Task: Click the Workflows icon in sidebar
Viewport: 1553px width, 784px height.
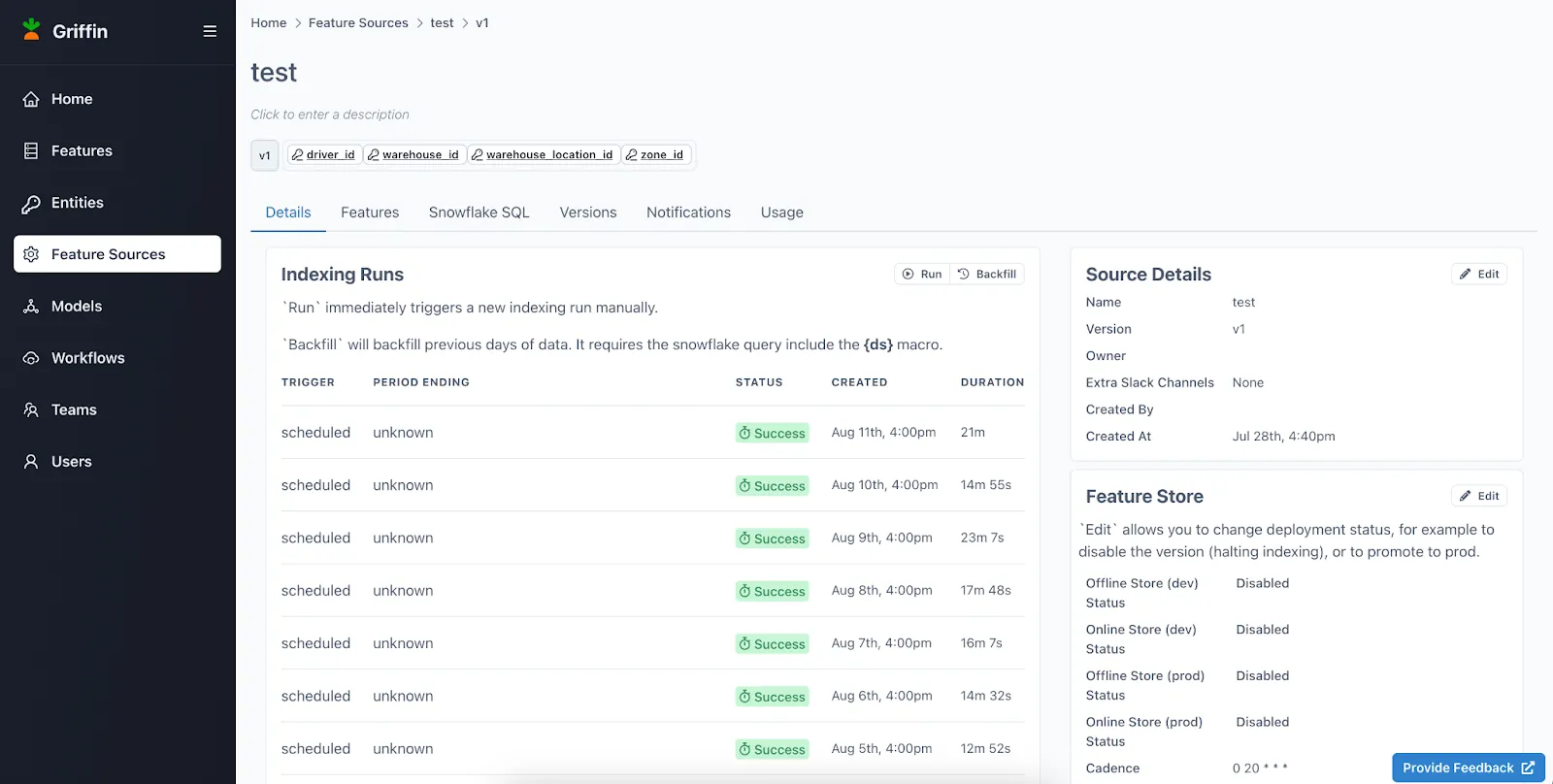Action: pyautogui.click(x=31, y=358)
